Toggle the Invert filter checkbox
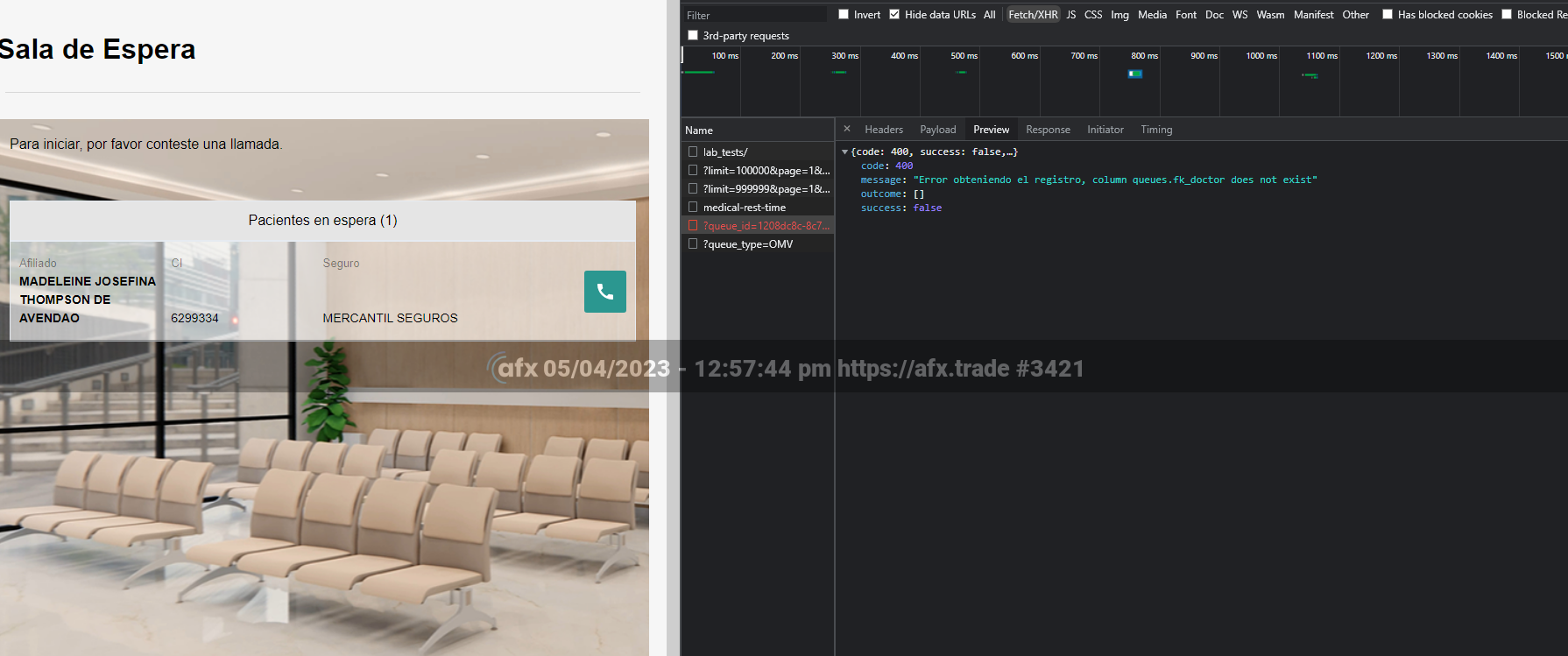Screen dimensions: 1568x656 844,14
